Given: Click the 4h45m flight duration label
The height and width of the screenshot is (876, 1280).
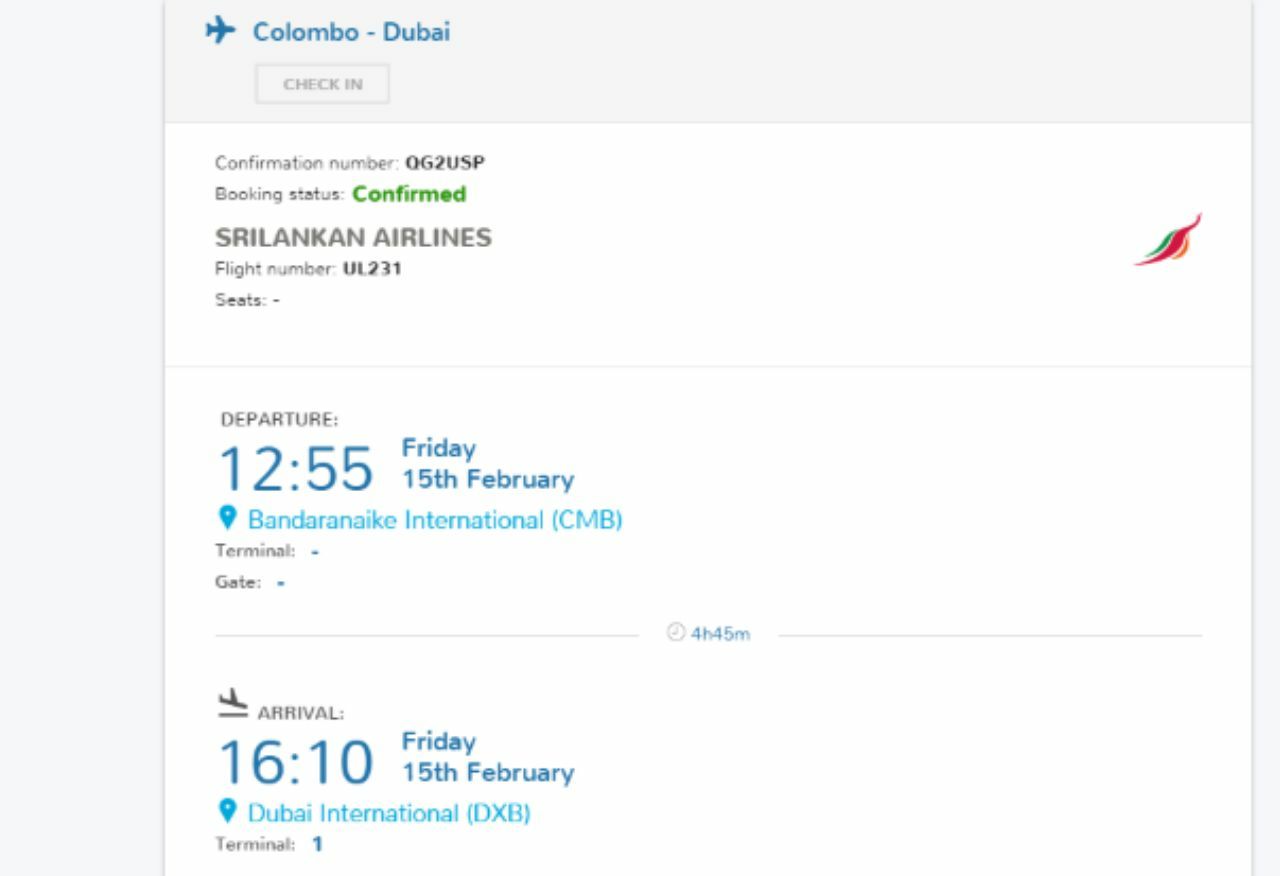Looking at the screenshot, I should (720, 634).
